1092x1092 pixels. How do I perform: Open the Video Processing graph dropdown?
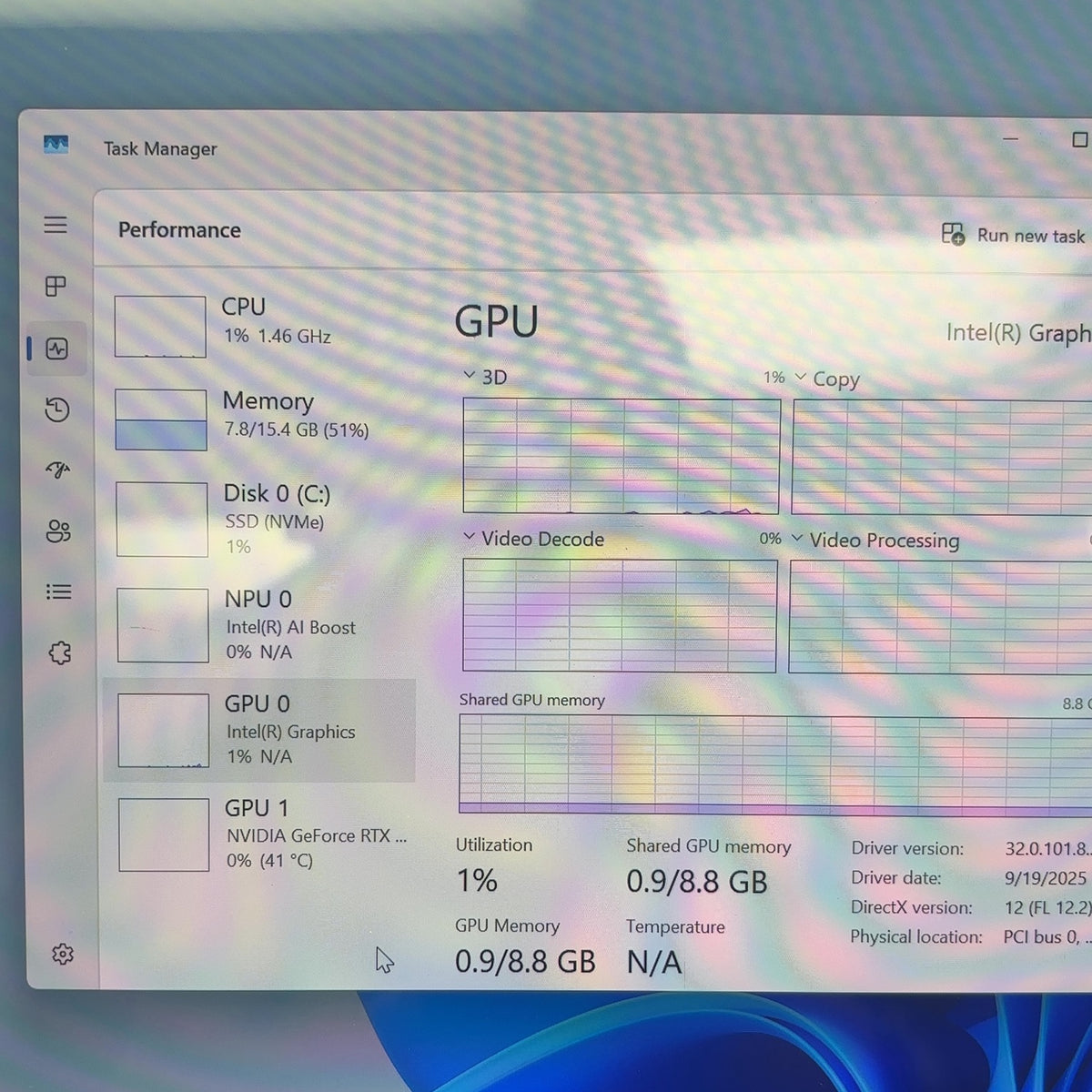tap(875, 540)
